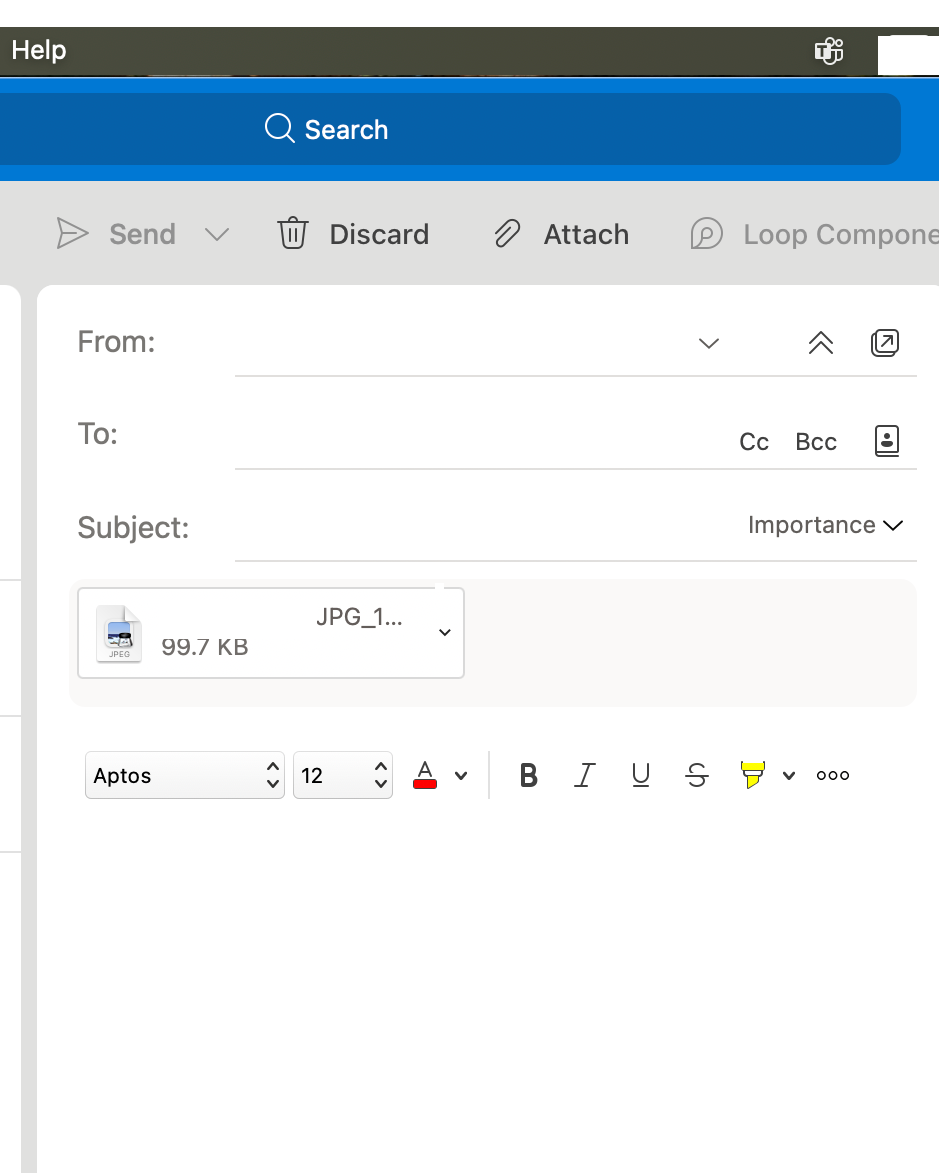Viewport: 939px width, 1173px height.
Task: Click the magnifying glass search icon
Action: tap(279, 128)
